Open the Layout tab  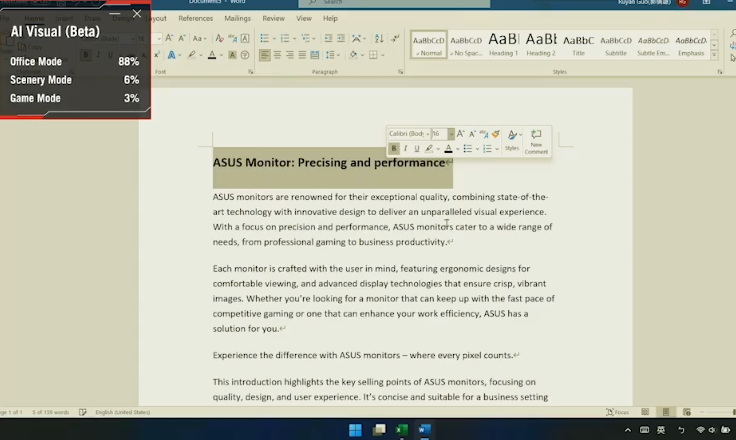pos(156,18)
